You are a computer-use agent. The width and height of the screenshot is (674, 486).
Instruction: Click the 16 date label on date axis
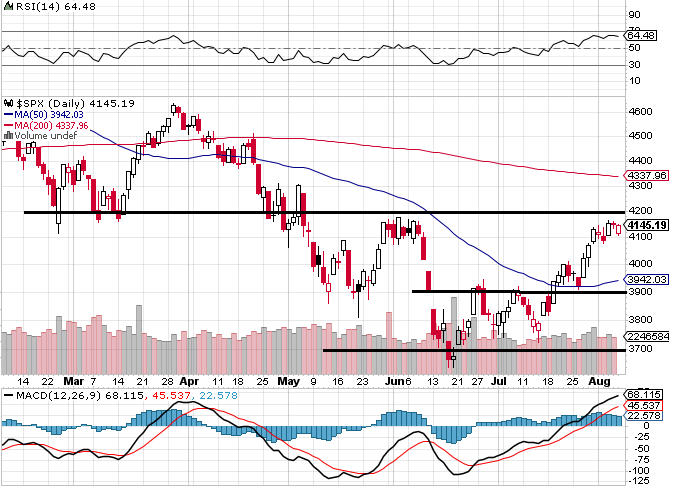[338, 382]
